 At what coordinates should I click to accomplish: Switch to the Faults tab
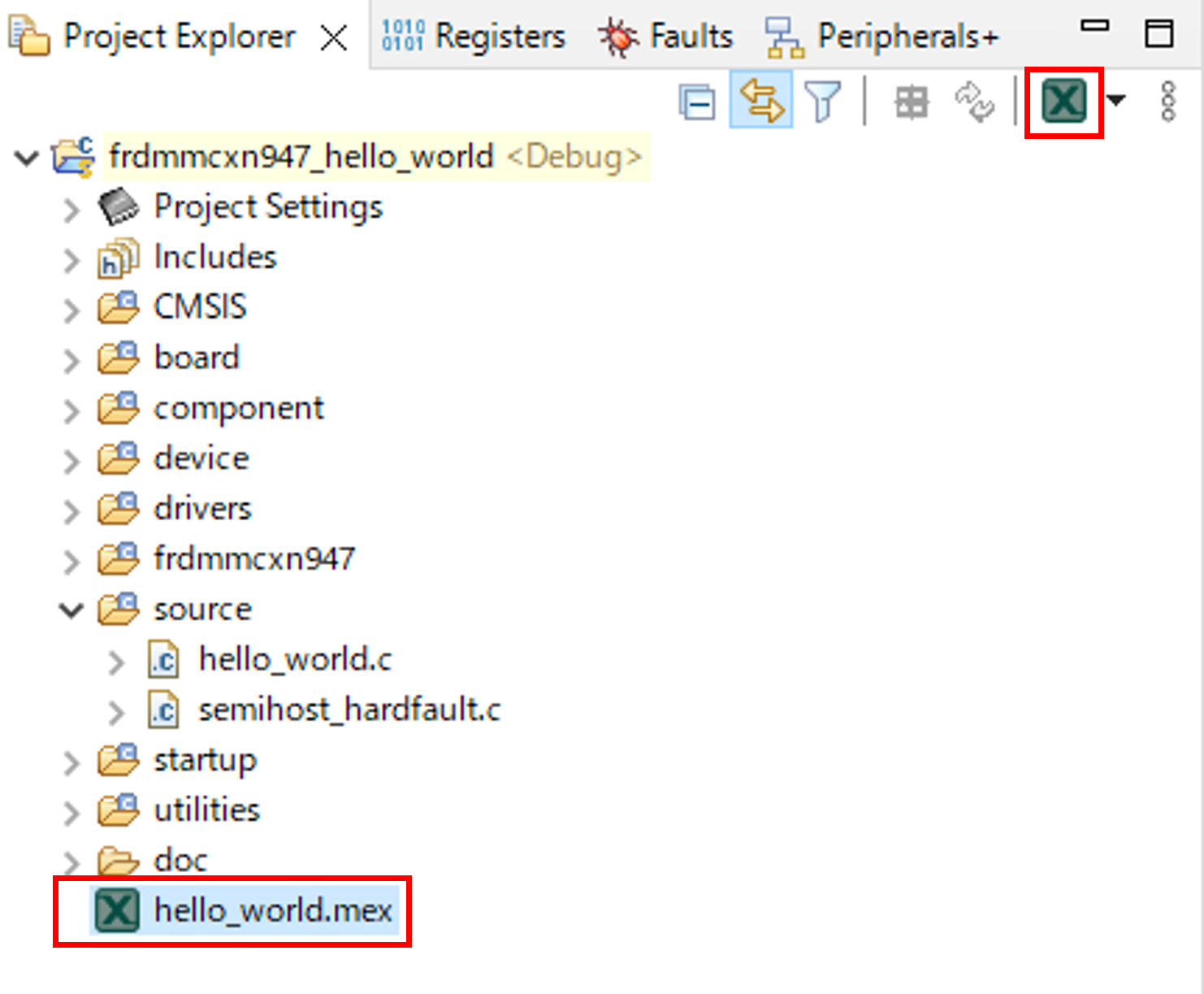point(666,37)
